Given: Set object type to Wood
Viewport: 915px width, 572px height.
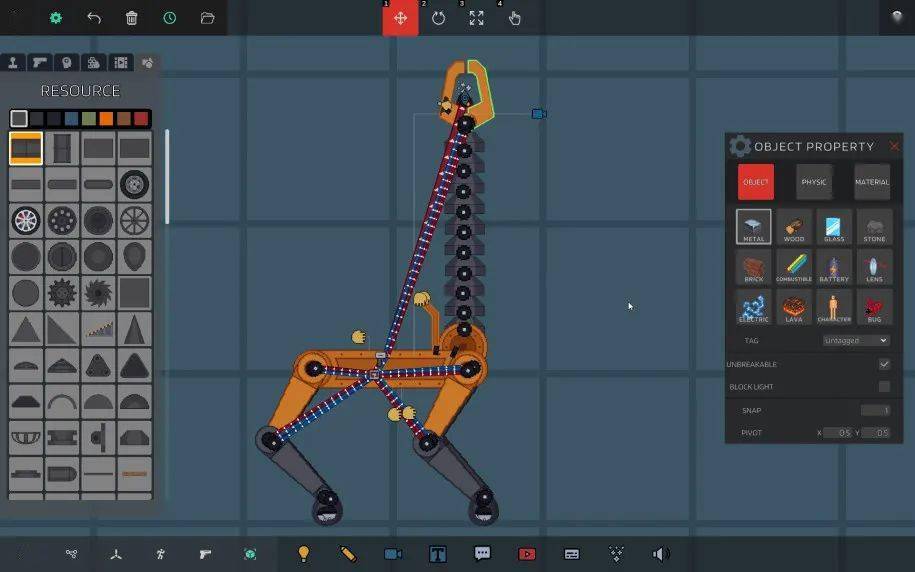Looking at the screenshot, I should click(794, 226).
